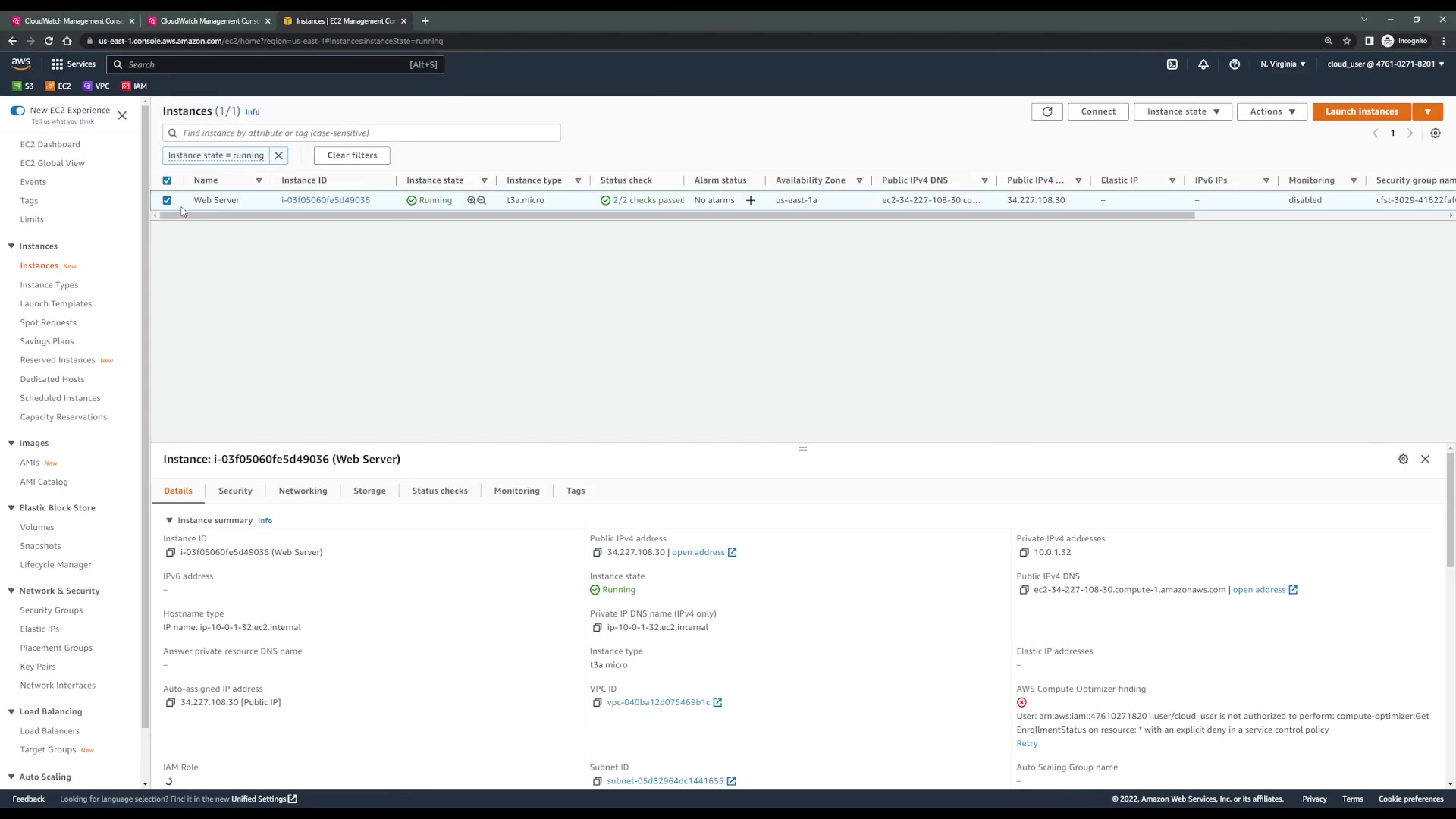Copy the Private IPv4 address 10.0.1.32
This screenshot has width=1456, height=819.
[x=1024, y=553]
